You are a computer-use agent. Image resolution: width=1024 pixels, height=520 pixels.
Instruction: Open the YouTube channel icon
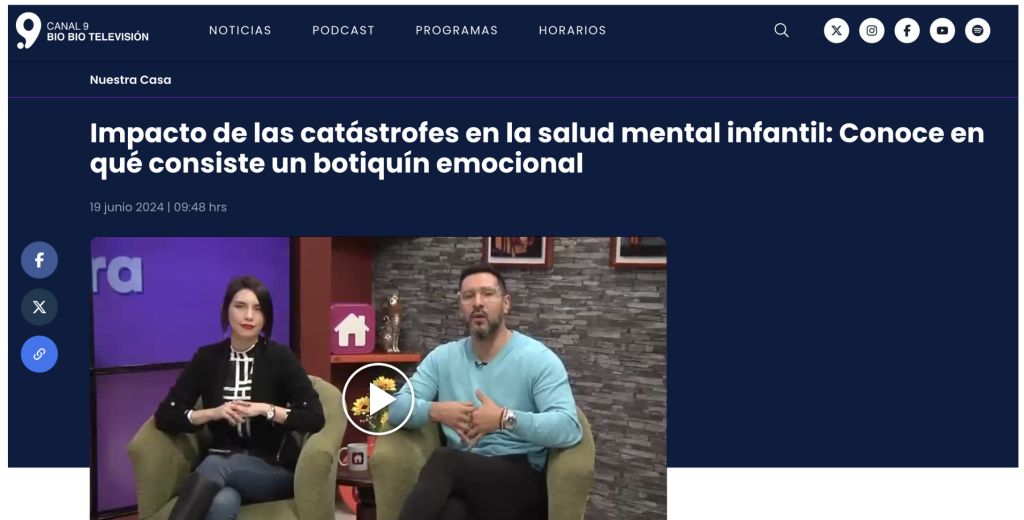click(x=942, y=31)
